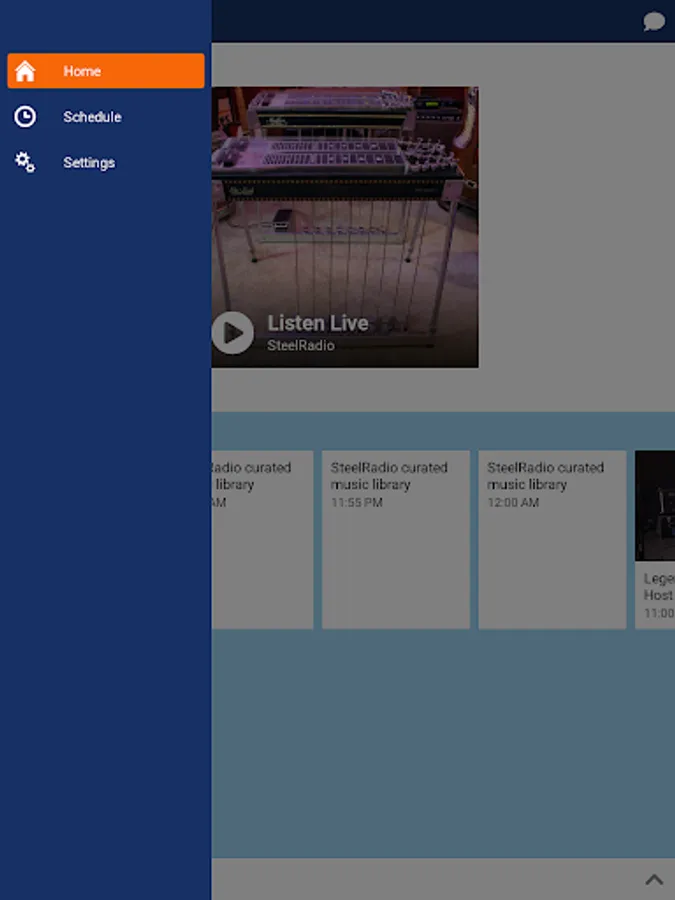Open the 11:55 PM curated music library card
This screenshot has height=900, width=675.
[396, 540]
